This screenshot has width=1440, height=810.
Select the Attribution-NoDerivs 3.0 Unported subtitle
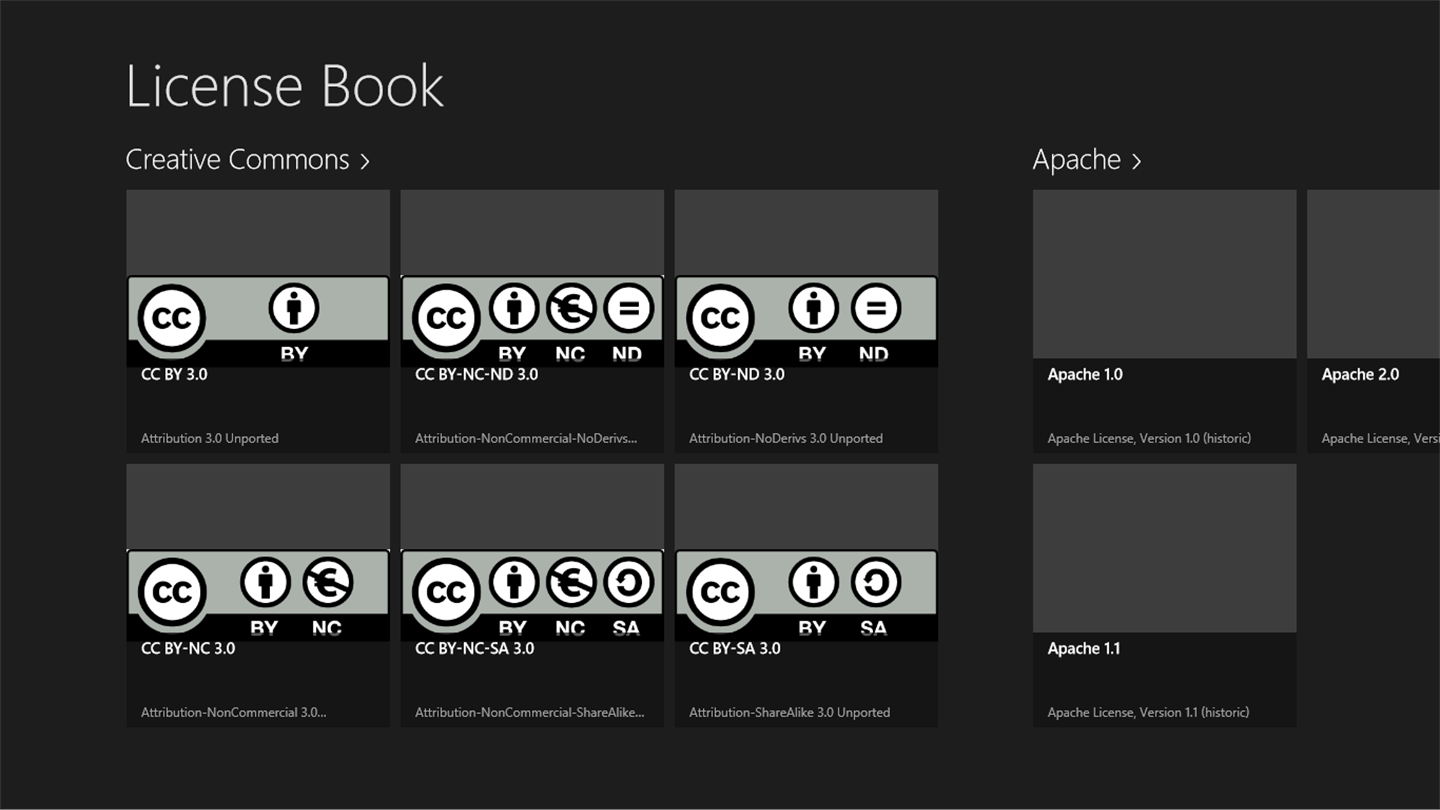tap(786, 438)
